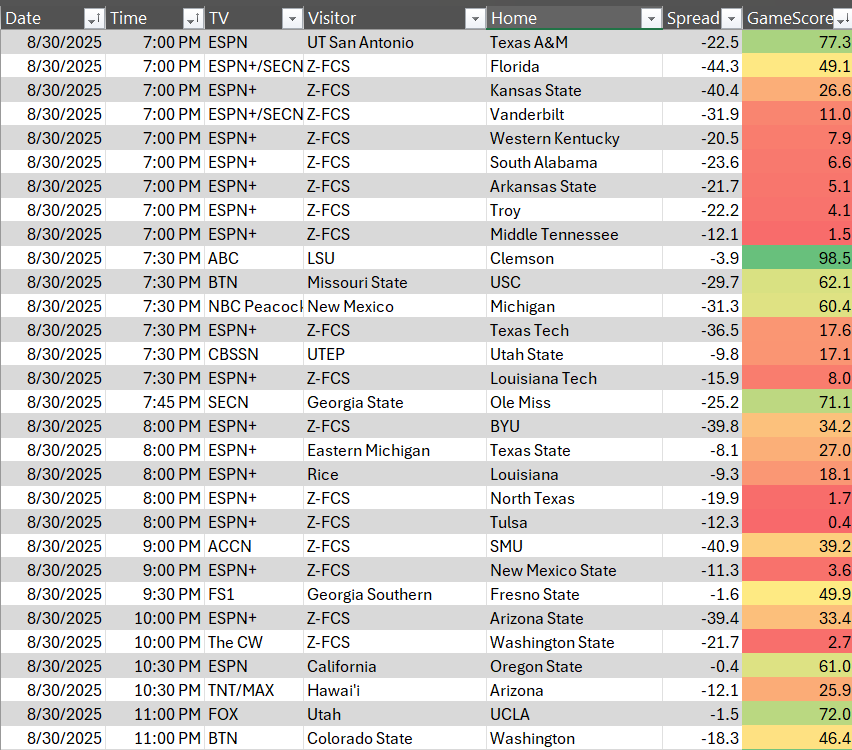Select the Rice visitor cell
852x750 pixels.
[395, 474]
